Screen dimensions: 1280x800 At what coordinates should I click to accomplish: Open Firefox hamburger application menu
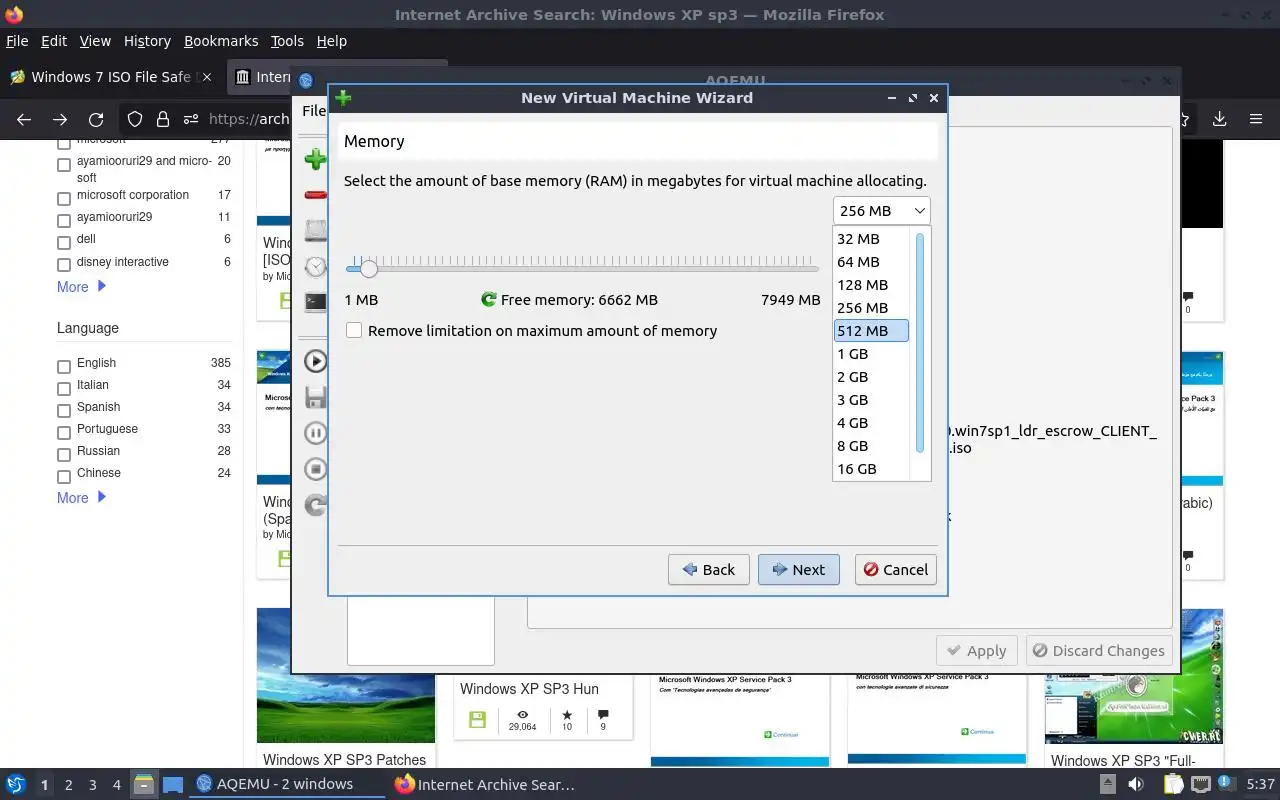coord(1256,119)
